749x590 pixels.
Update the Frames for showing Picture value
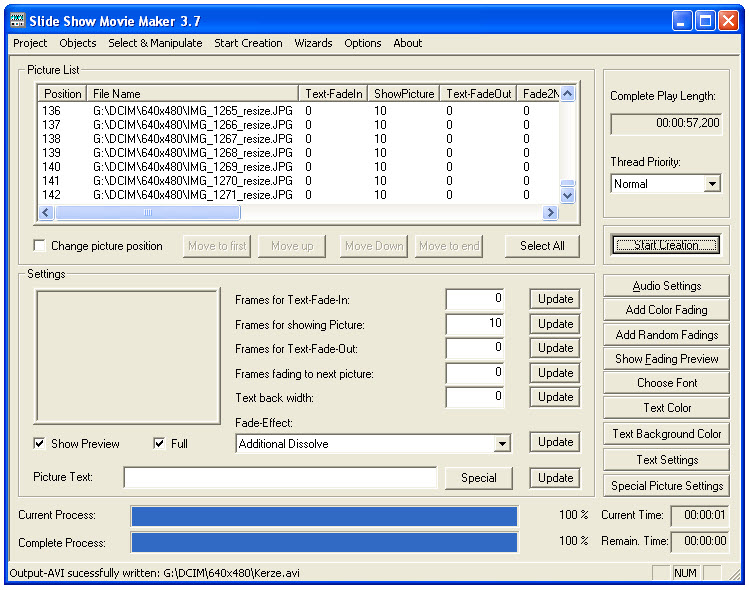555,324
